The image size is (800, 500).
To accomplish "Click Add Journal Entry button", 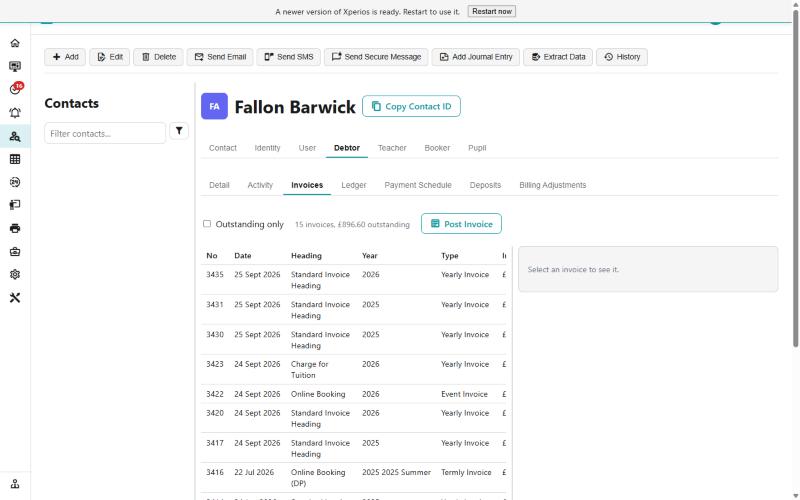I will coord(476,57).
